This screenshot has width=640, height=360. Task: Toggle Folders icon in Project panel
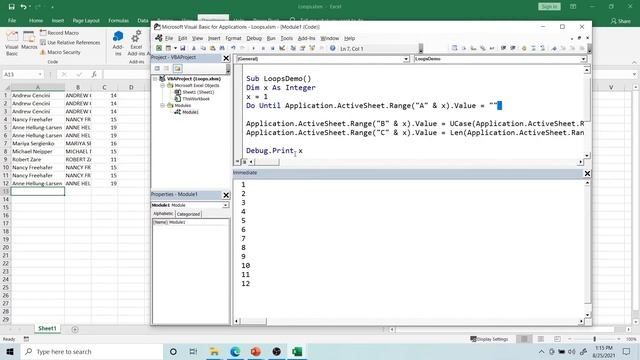[x=178, y=69]
